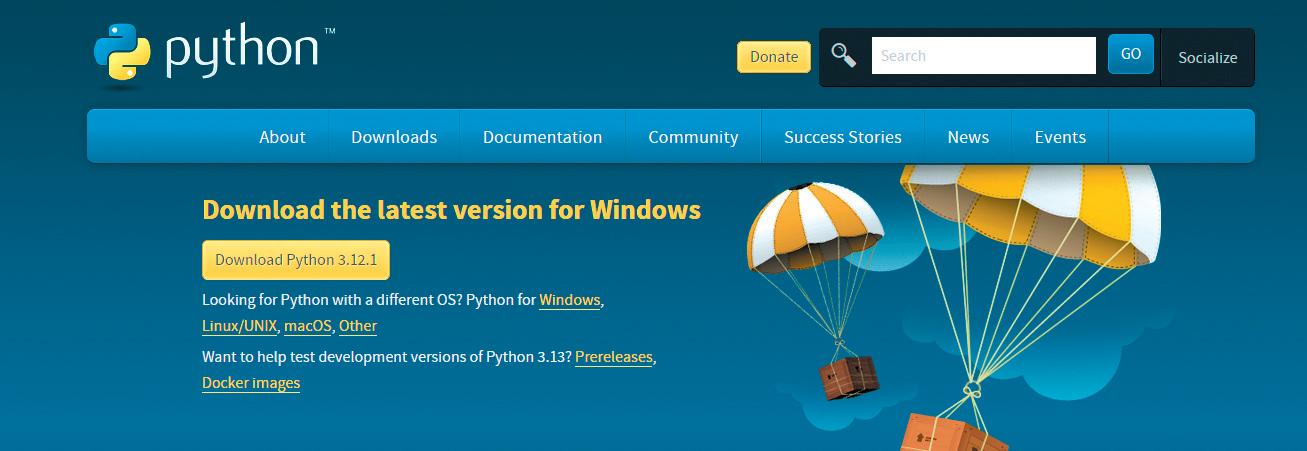Click the GO search button
Viewport: 1307px width, 451px height.
click(1131, 55)
